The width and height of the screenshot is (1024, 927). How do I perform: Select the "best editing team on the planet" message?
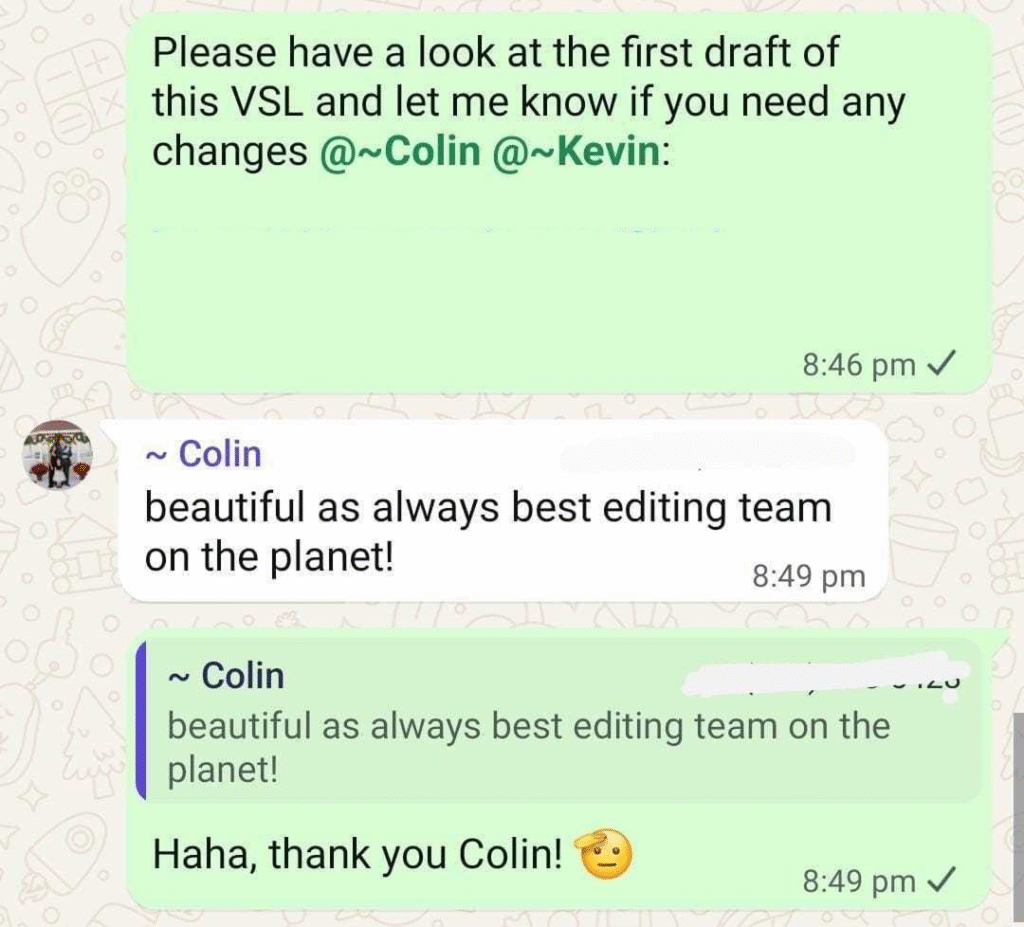coord(503,511)
